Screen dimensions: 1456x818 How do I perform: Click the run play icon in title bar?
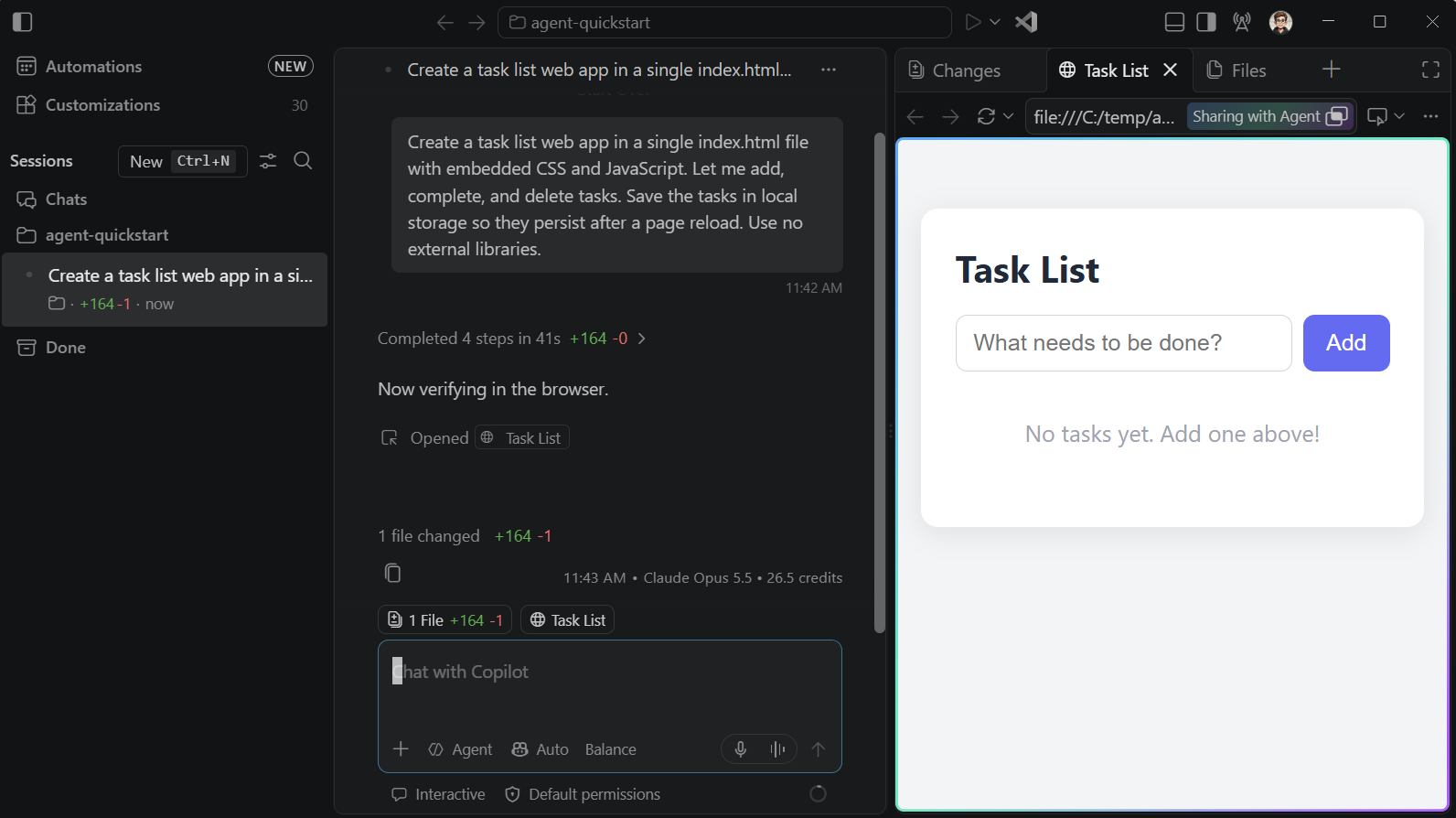pyautogui.click(x=973, y=22)
